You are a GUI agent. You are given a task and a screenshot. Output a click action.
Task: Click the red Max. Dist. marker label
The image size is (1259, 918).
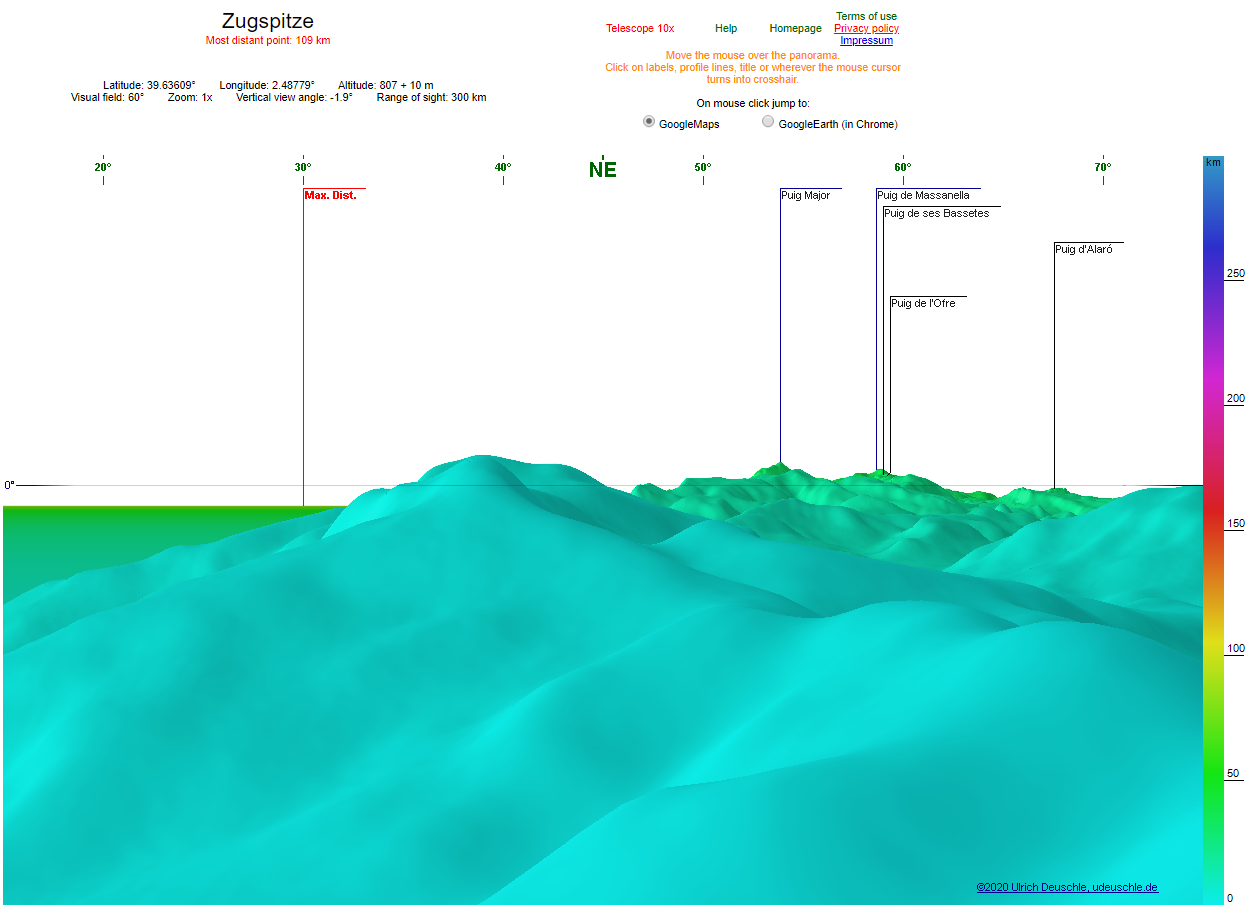330,196
